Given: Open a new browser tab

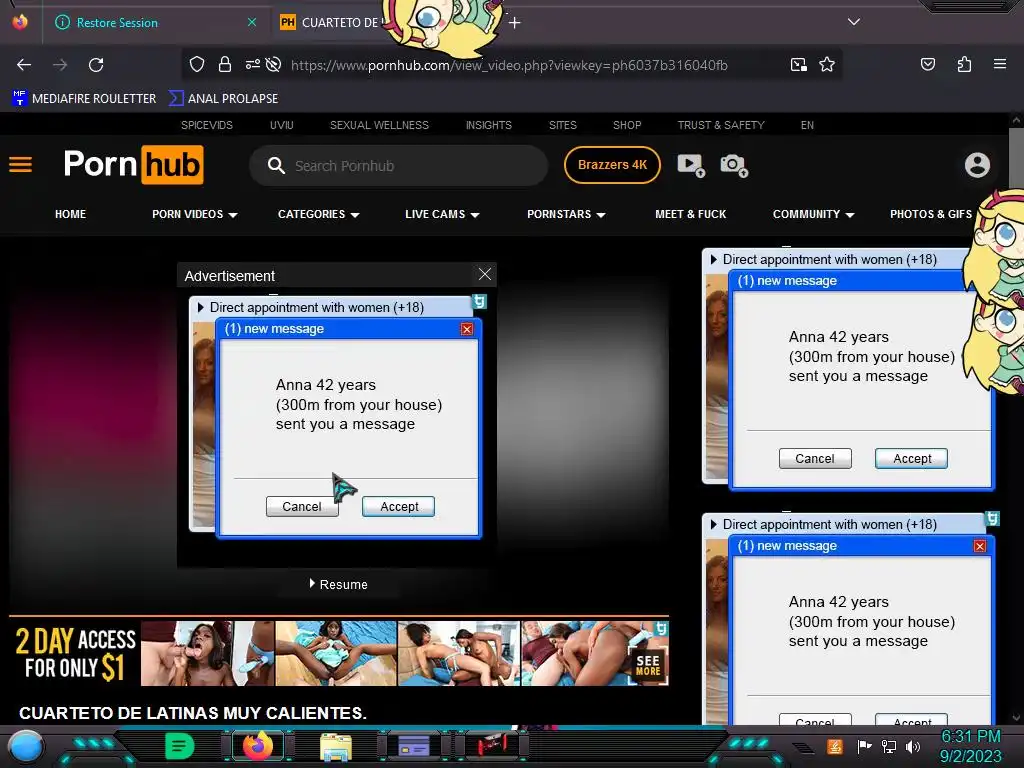Looking at the screenshot, I should [x=515, y=23].
